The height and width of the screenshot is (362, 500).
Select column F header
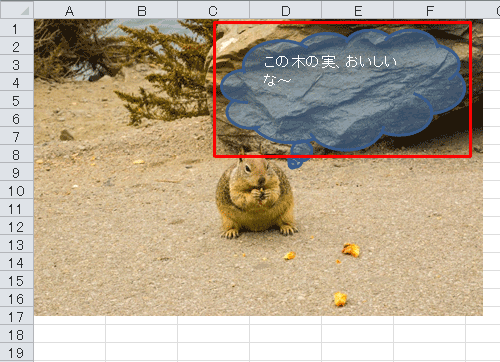click(430, 10)
